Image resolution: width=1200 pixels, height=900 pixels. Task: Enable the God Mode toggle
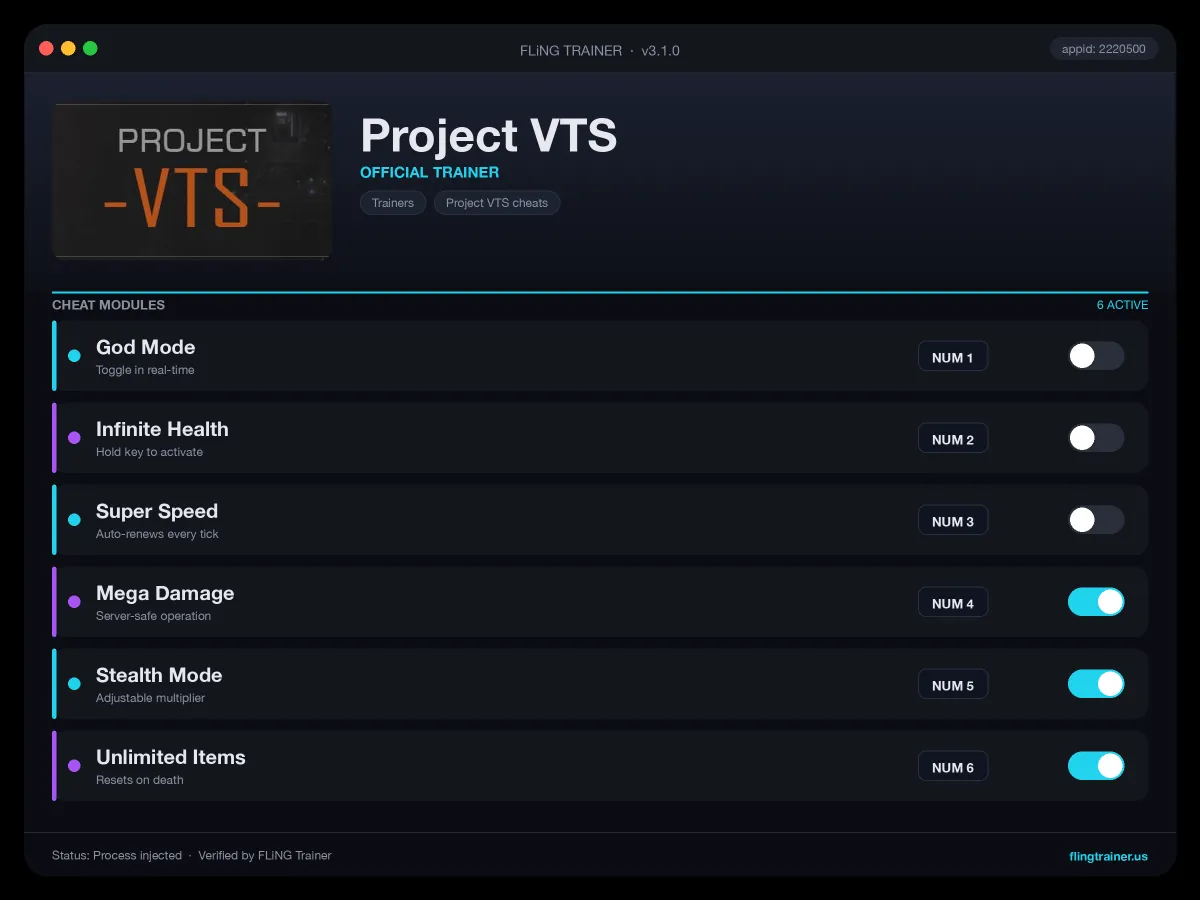tap(1096, 356)
